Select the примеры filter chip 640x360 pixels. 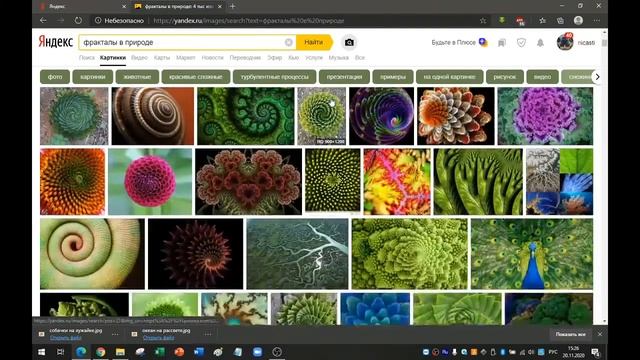393,77
